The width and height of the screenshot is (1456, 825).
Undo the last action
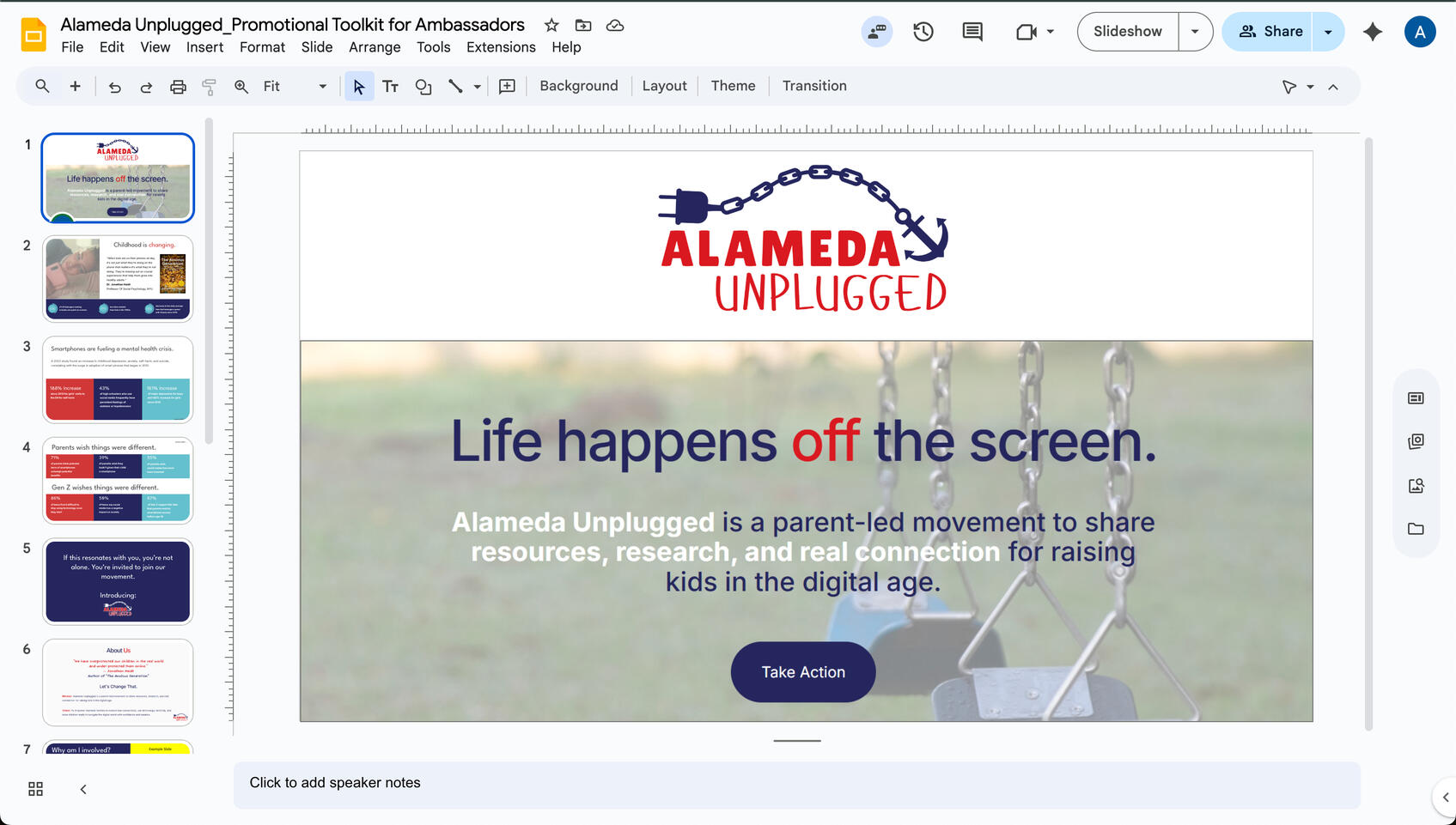pyautogui.click(x=114, y=86)
